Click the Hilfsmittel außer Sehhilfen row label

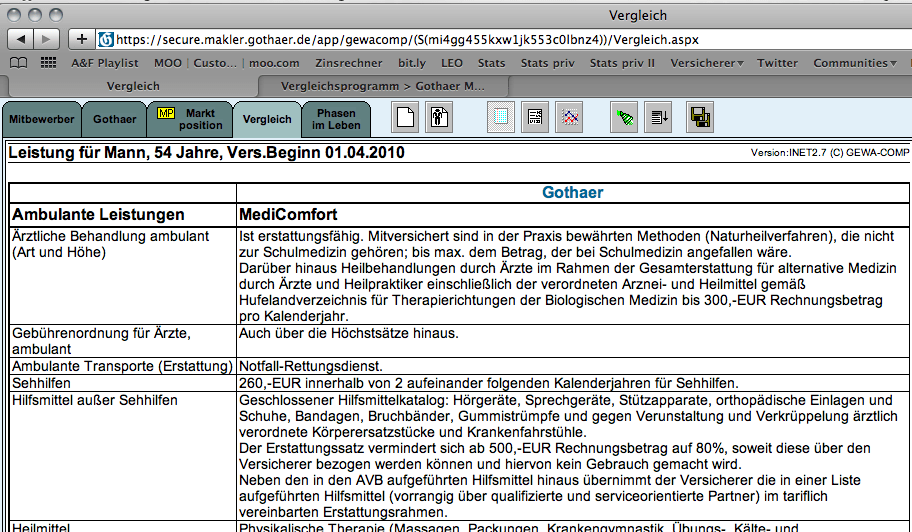coord(95,400)
